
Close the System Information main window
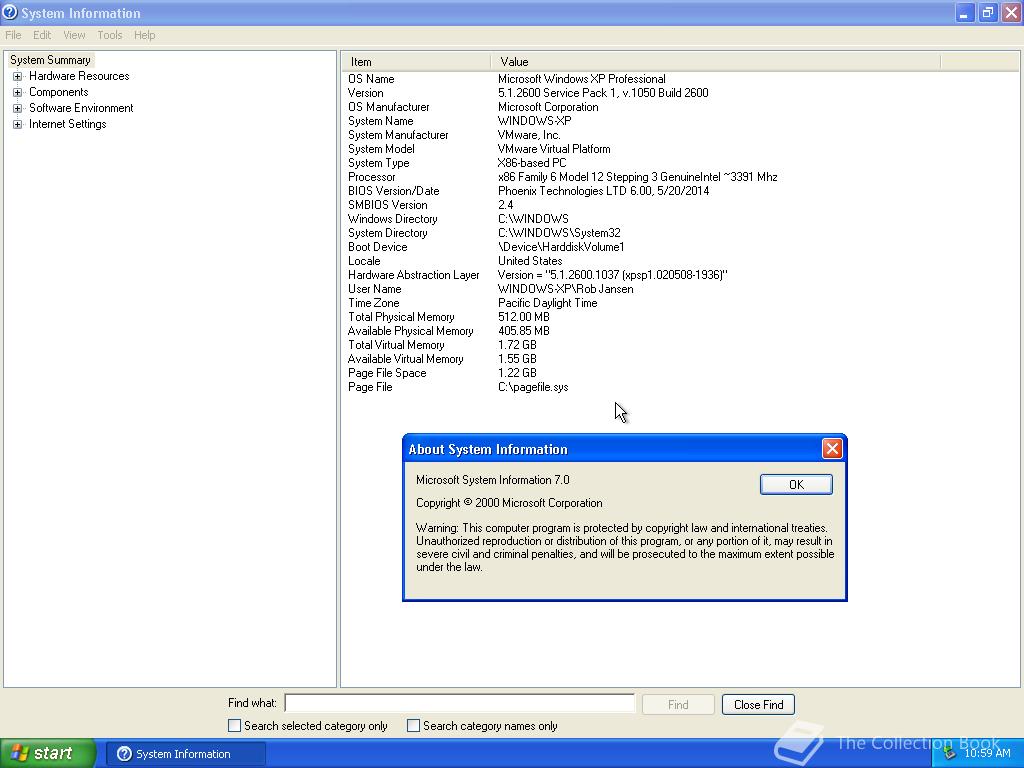1011,12
